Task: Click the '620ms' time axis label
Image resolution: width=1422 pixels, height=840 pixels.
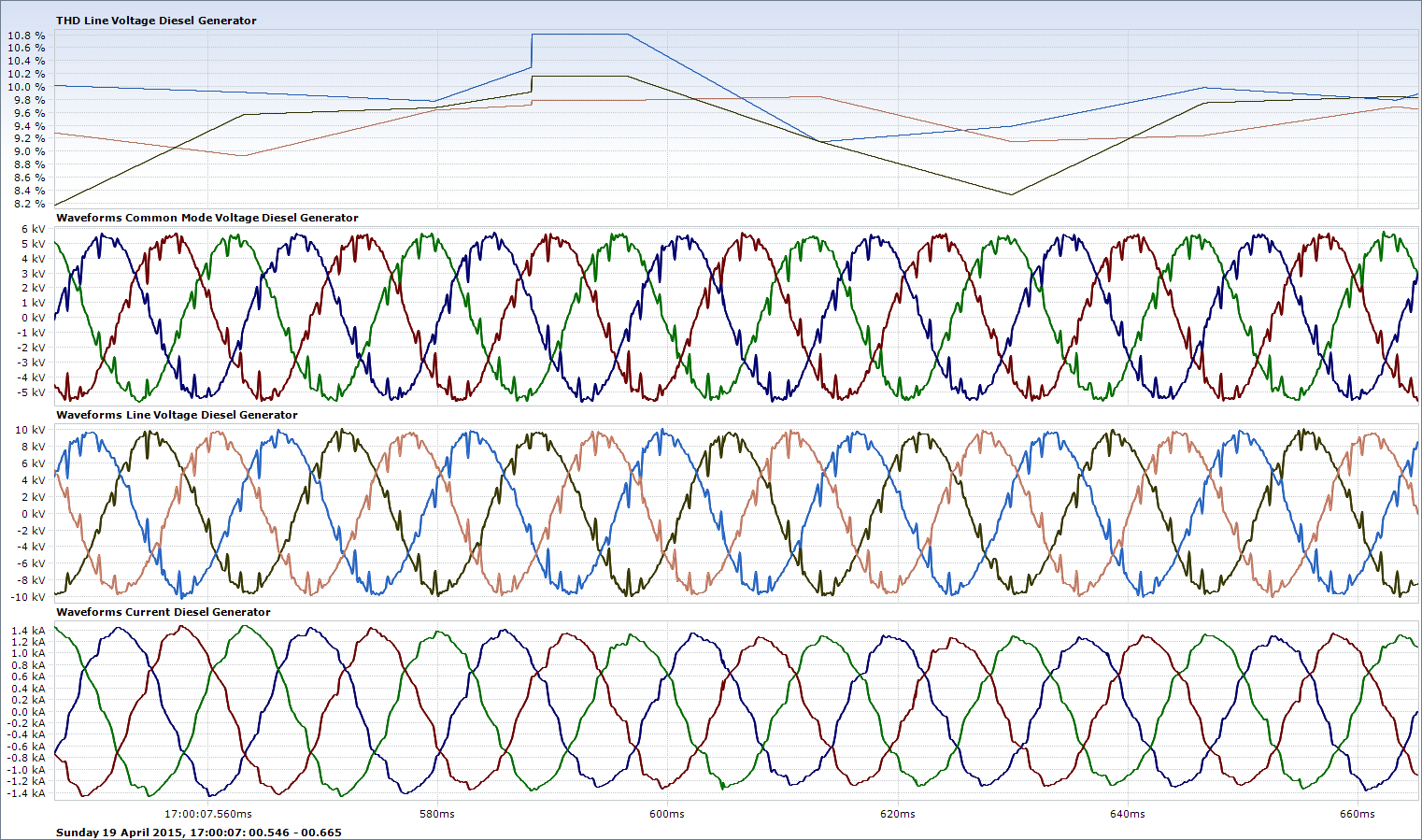Action: pos(898,814)
